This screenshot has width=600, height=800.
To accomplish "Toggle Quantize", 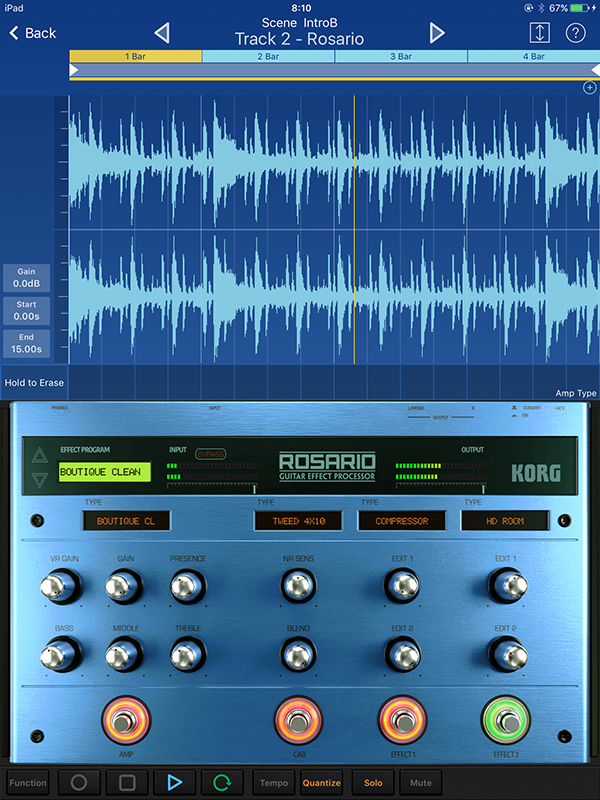I will click(x=321, y=783).
